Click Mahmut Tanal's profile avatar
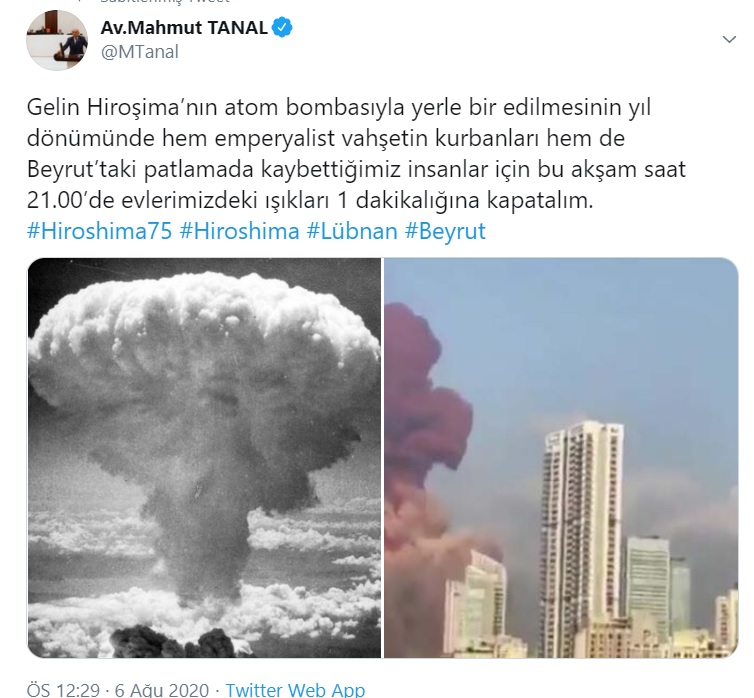 [57, 40]
